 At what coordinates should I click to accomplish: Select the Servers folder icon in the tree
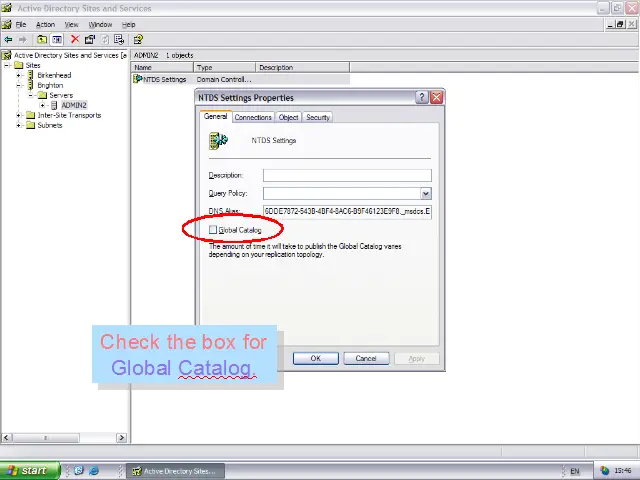[42, 95]
